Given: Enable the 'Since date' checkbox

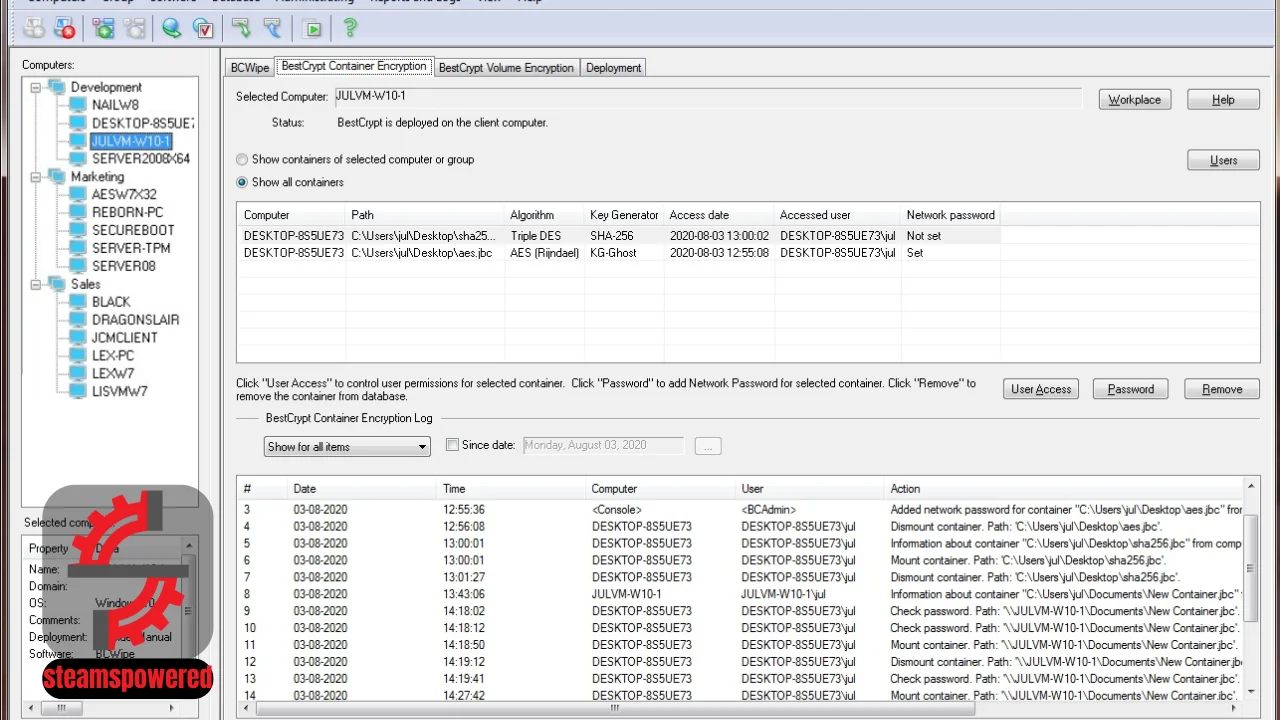Looking at the screenshot, I should (x=452, y=445).
